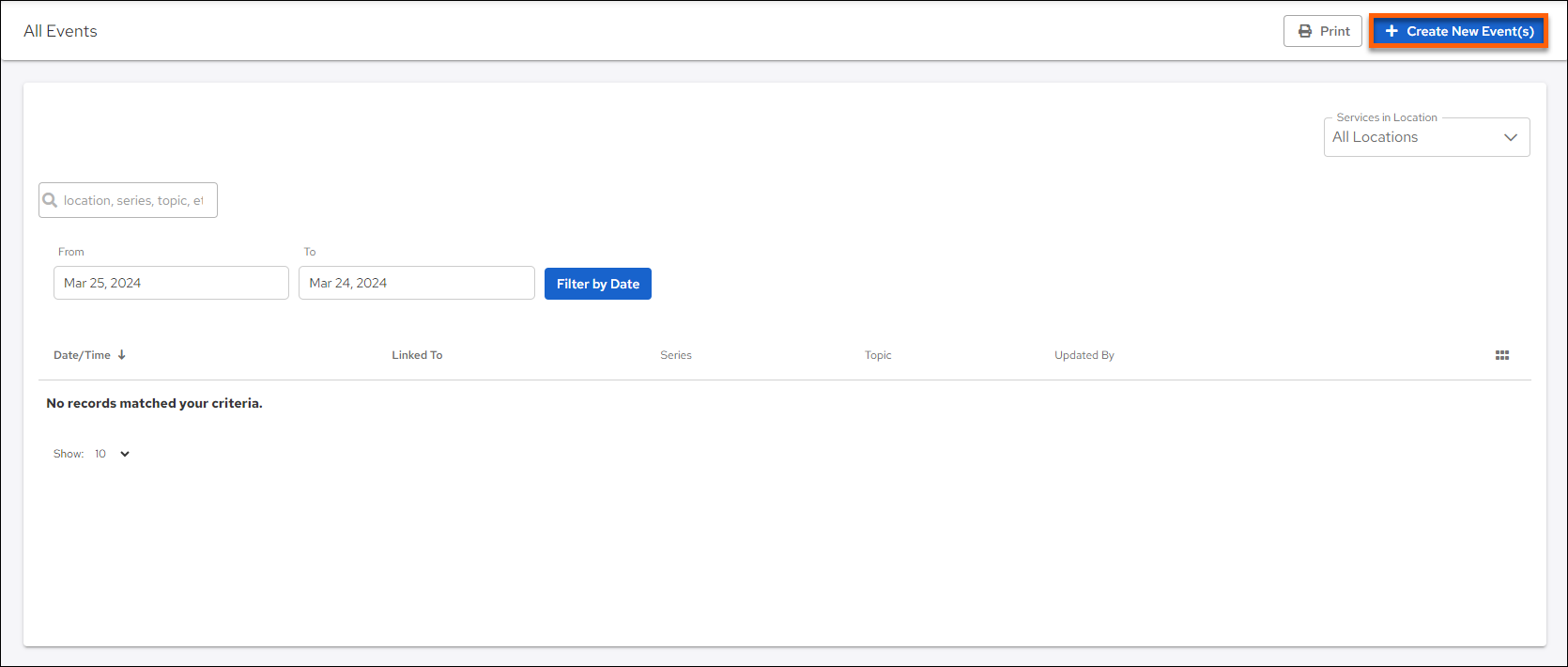Viewport: 1568px width, 667px height.
Task: Expand the Show 10 rows dropdown
Action: [124, 454]
